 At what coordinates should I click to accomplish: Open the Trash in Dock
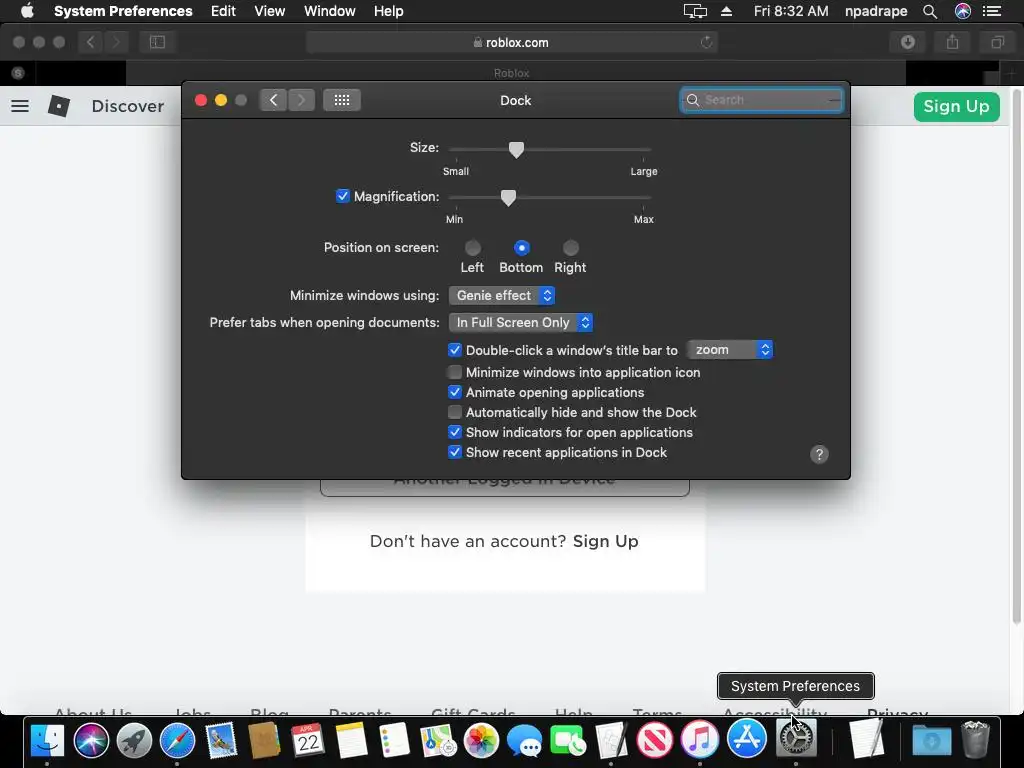click(975, 739)
